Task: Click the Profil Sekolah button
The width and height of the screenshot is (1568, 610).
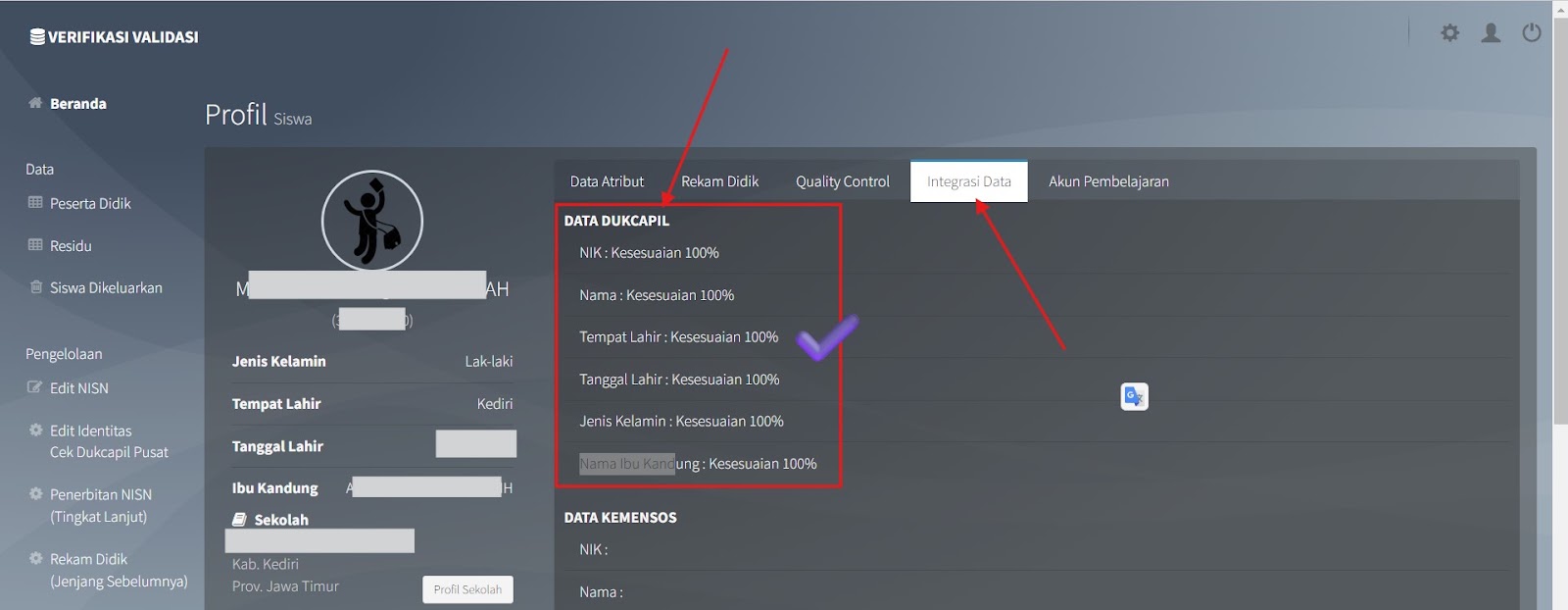Action: click(x=467, y=589)
